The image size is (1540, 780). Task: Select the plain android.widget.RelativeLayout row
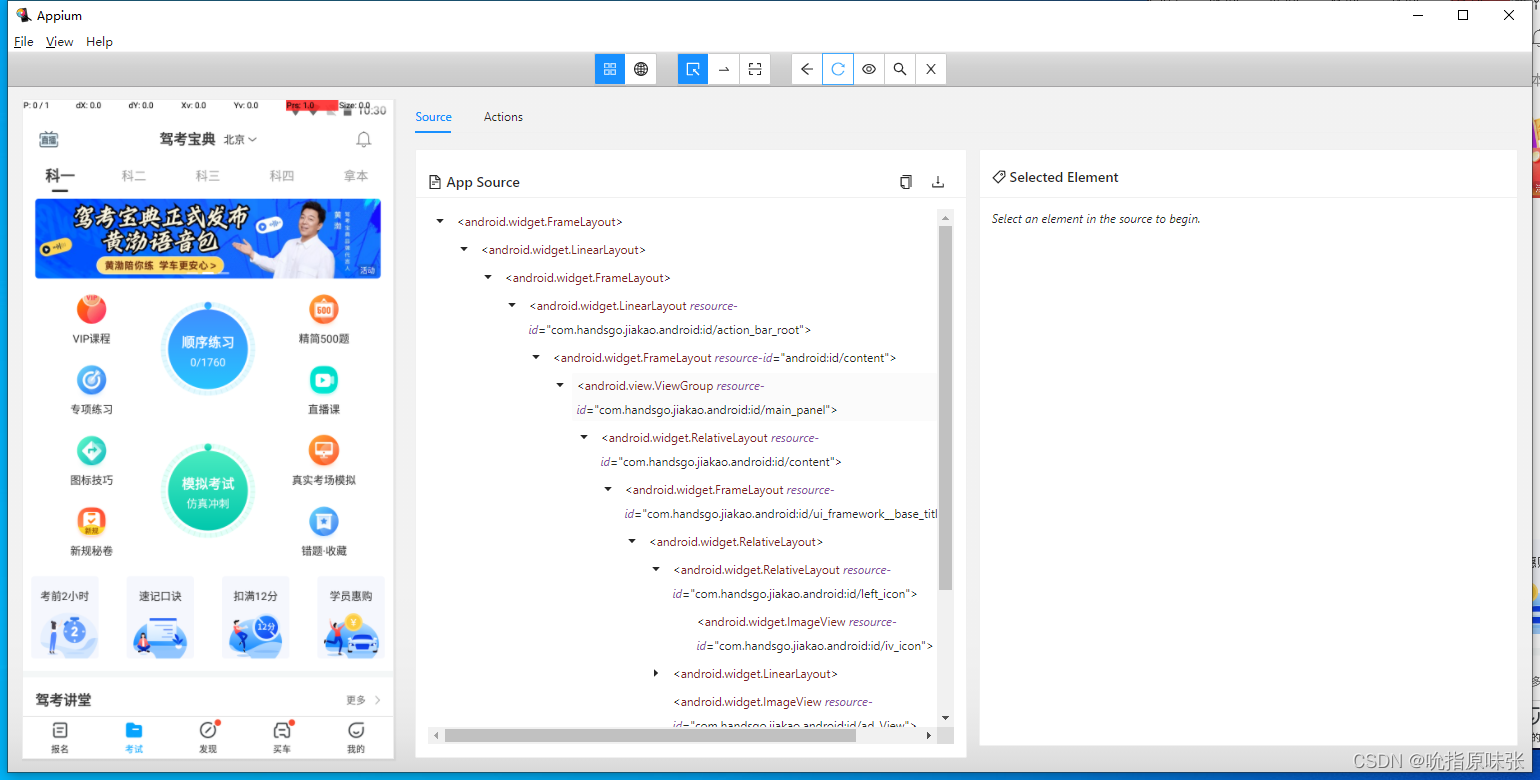click(x=736, y=542)
